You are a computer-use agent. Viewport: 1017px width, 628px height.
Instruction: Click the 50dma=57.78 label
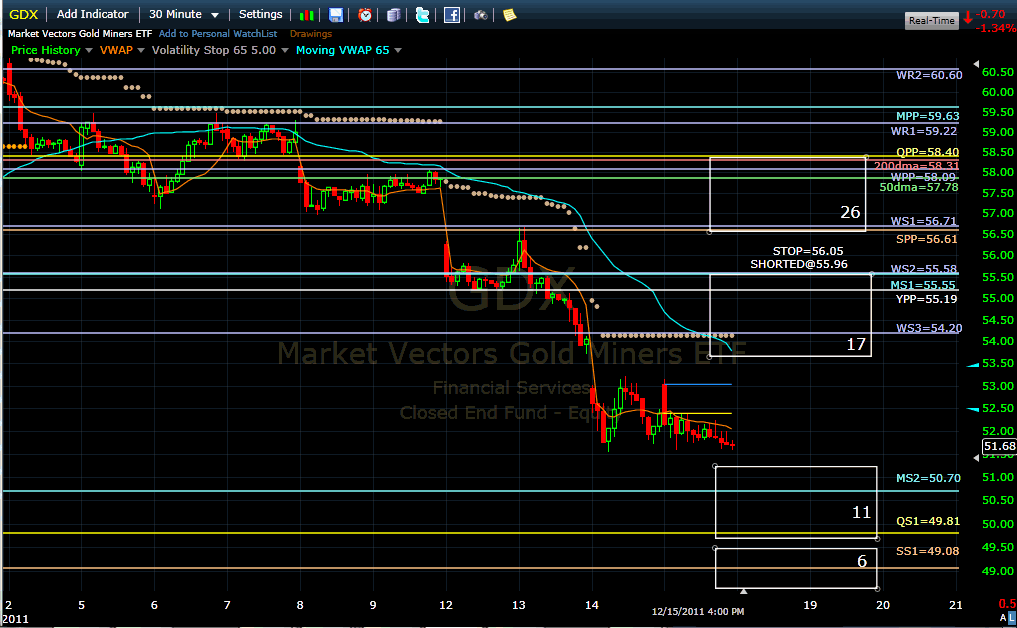(x=919, y=187)
